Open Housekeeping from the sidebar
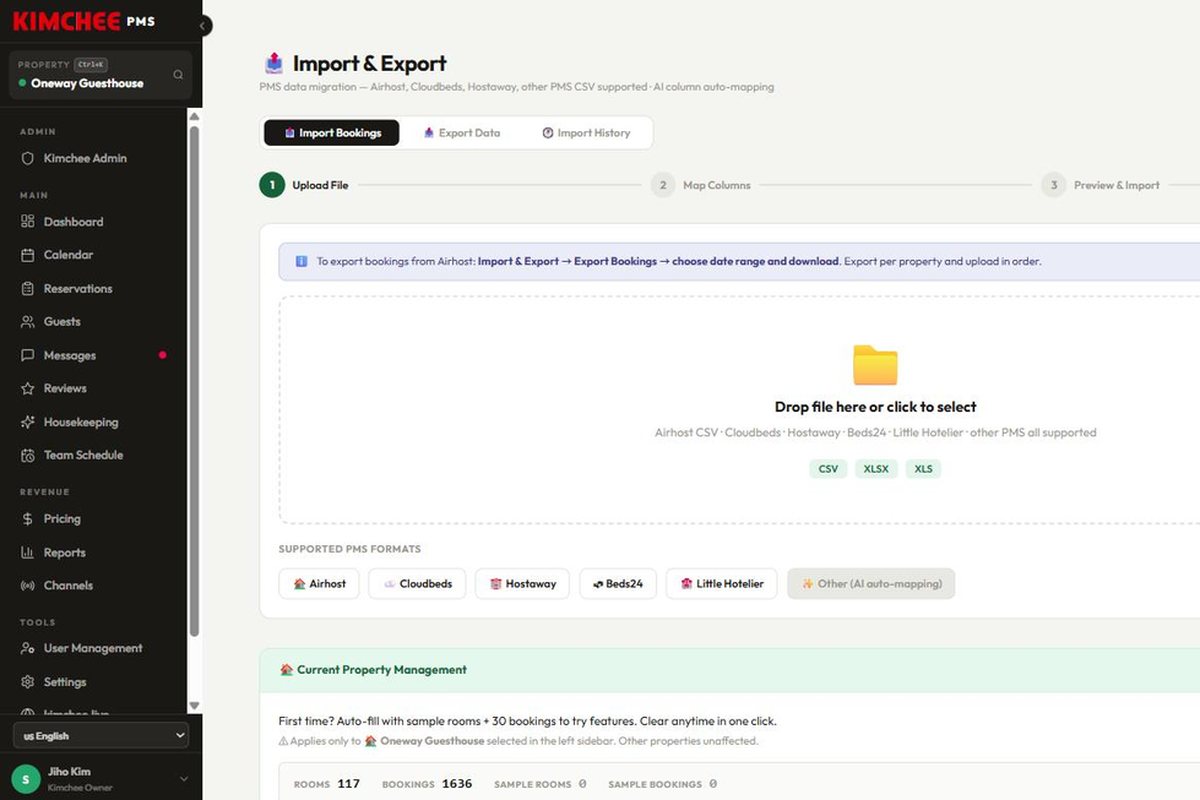Viewport: 1200px width, 800px height. 95,422
